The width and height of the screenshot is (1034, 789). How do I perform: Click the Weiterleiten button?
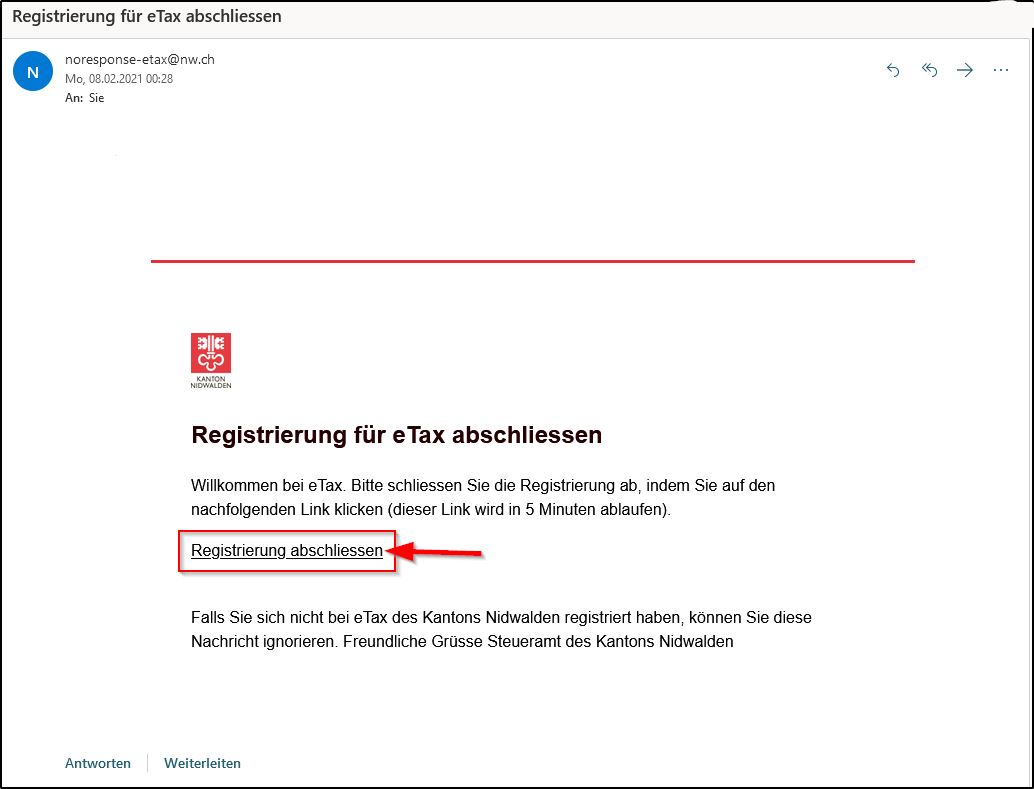(202, 763)
